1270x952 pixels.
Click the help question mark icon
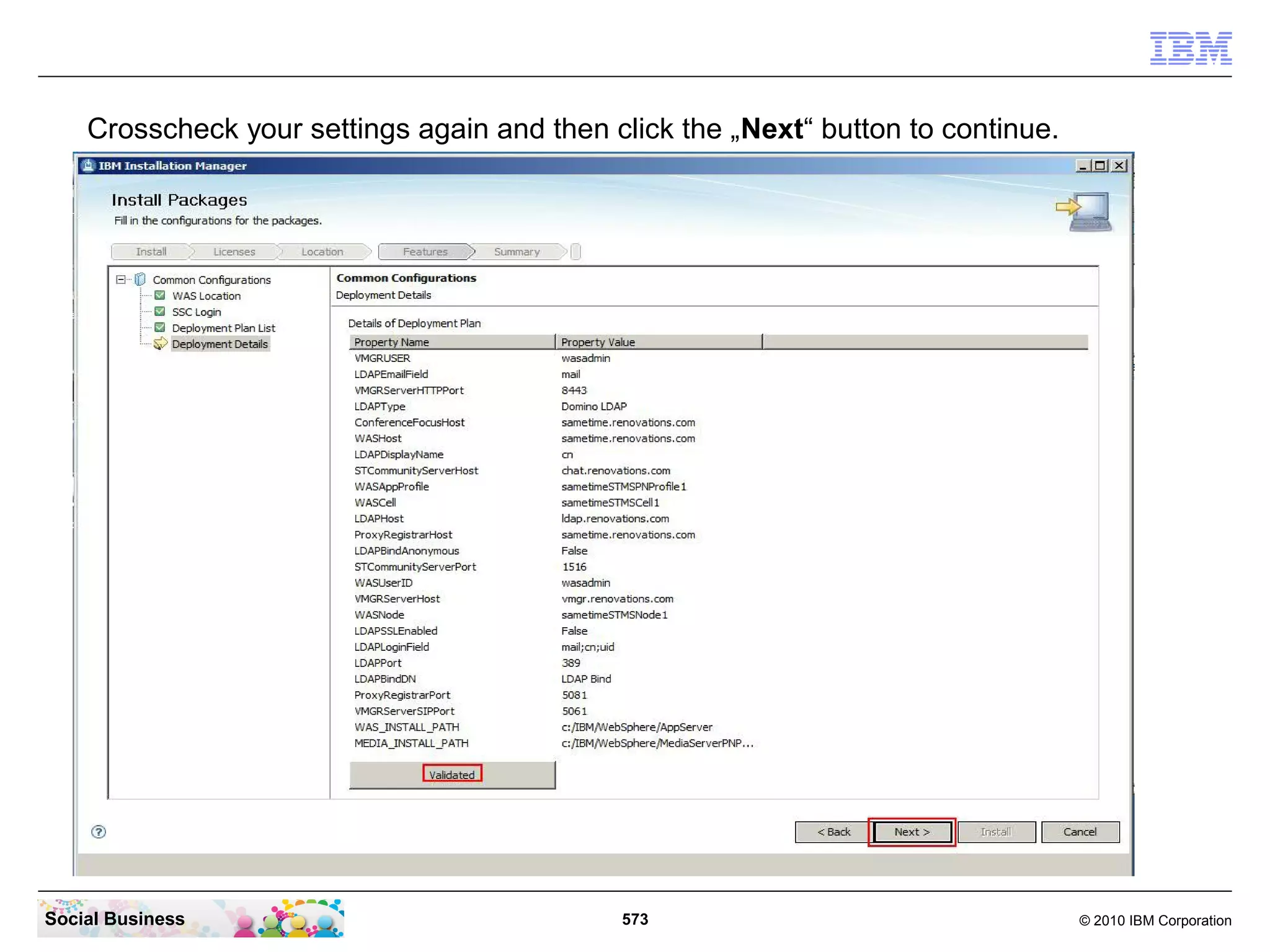[x=98, y=832]
